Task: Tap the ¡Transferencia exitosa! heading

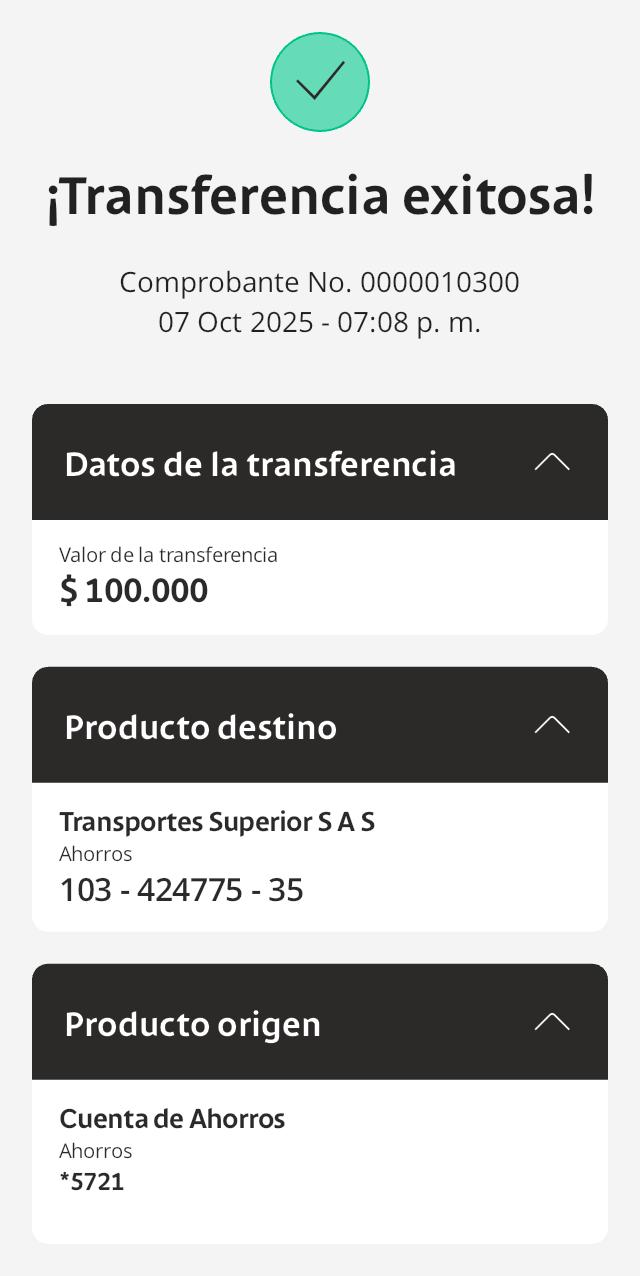Action: 320,196
